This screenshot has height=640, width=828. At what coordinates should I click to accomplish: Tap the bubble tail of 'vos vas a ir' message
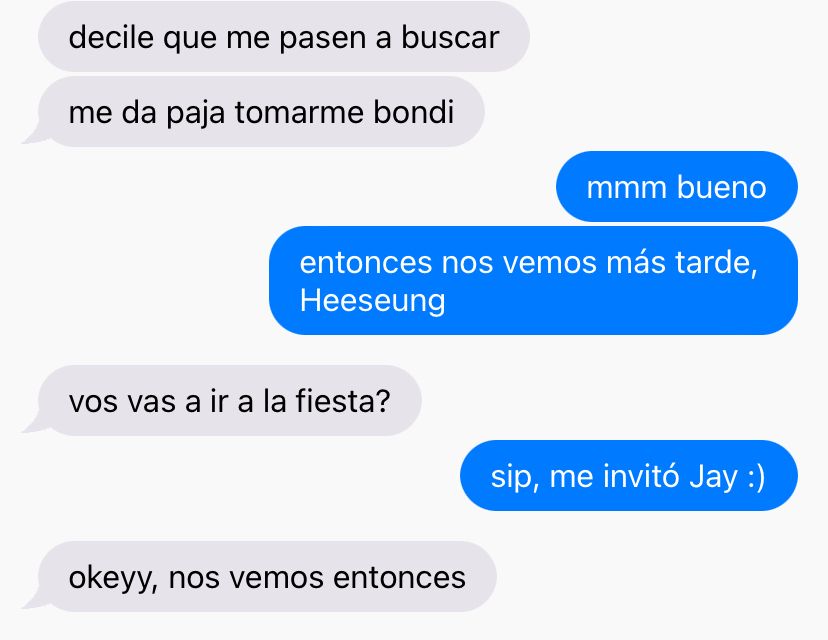[x=33, y=425]
